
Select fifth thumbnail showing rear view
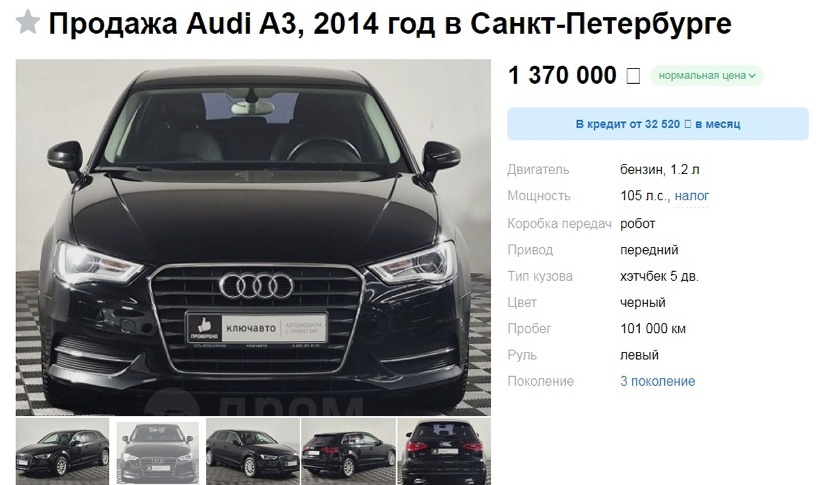click(x=444, y=452)
